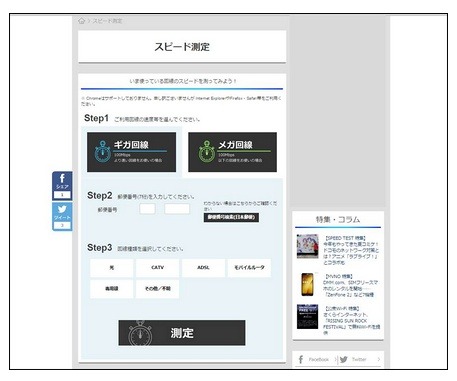Screen dimensions: 457x381
Task: Read the RISING SUN ROCK FESTIVAL article link
Action: [351, 321]
